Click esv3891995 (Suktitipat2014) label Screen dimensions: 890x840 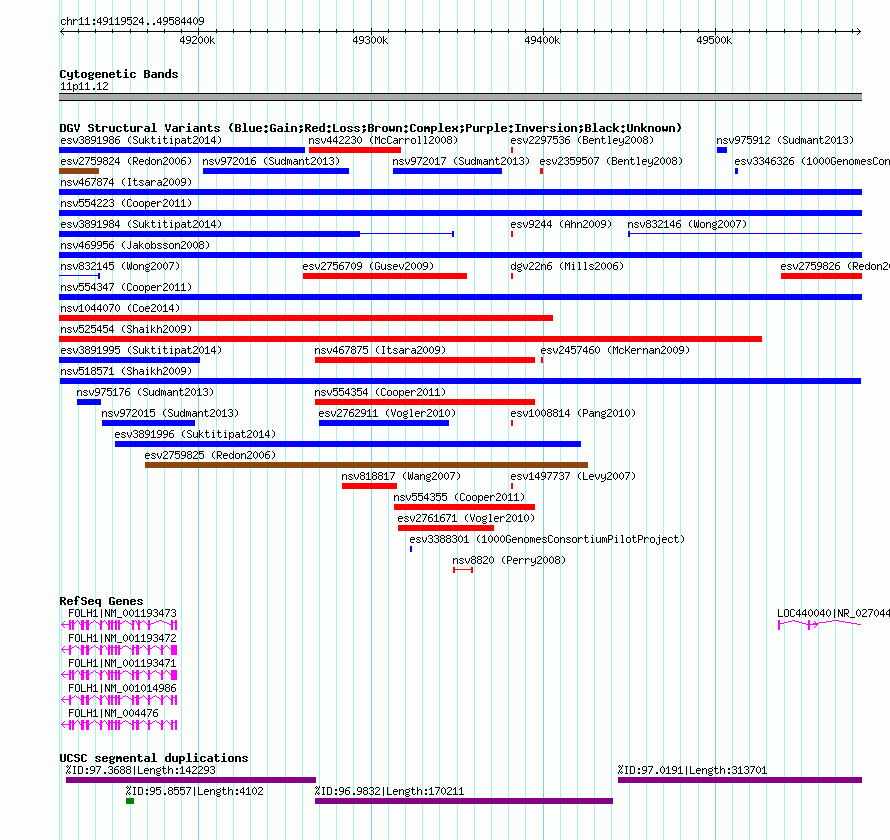click(x=141, y=350)
